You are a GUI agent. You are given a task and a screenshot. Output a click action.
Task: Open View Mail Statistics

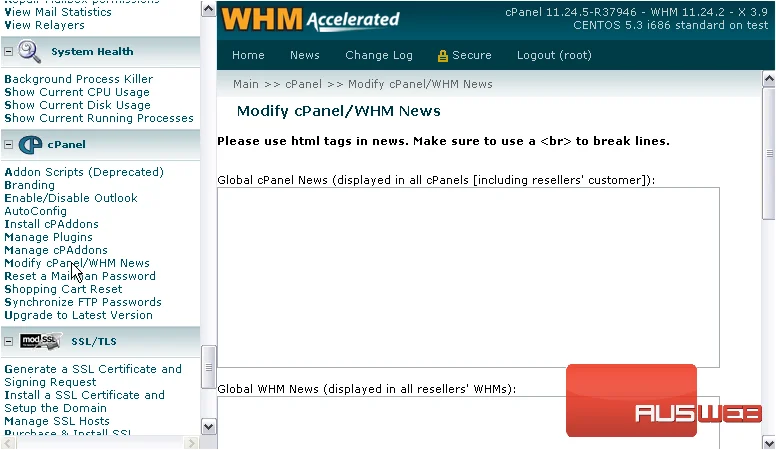point(58,12)
